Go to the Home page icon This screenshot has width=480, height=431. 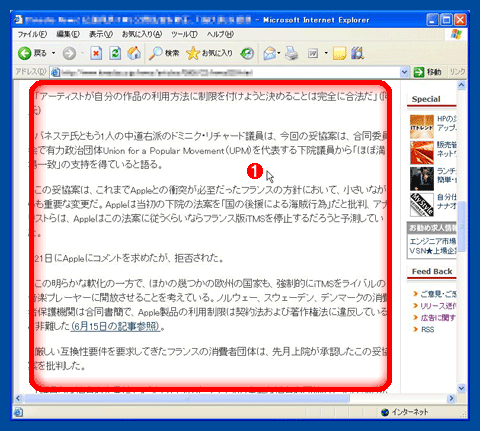pos(134,53)
